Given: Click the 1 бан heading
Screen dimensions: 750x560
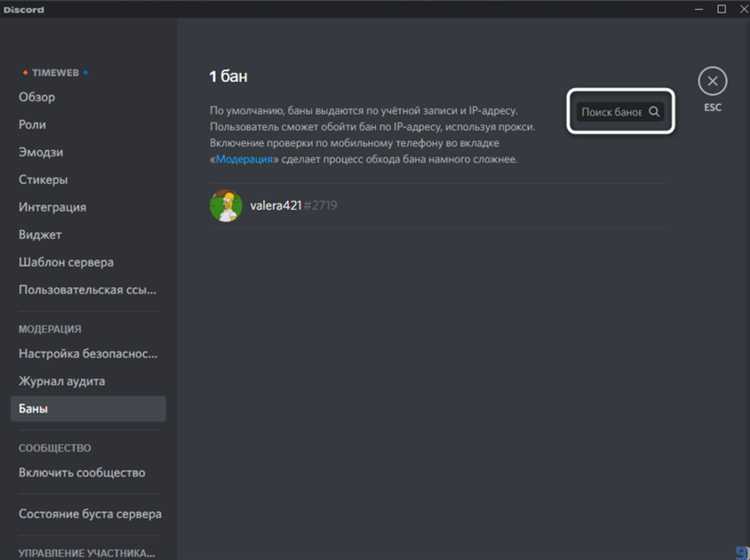Looking at the screenshot, I should point(228,77).
